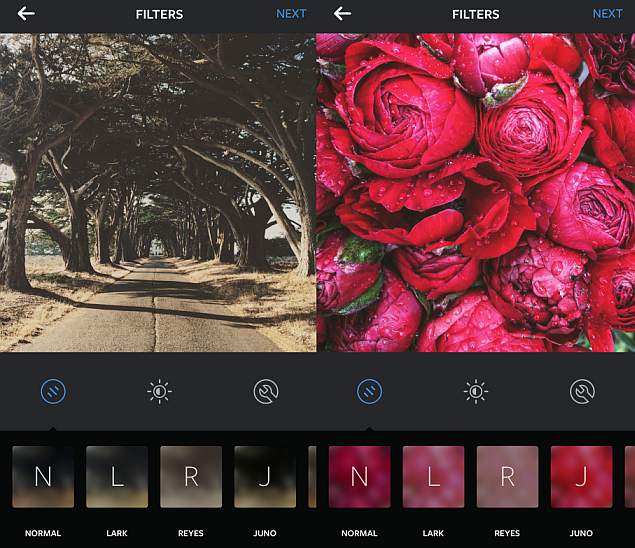Apply Lark filter thumbnail for tree photo
The height and width of the screenshot is (548, 635).
pyautogui.click(x=117, y=477)
